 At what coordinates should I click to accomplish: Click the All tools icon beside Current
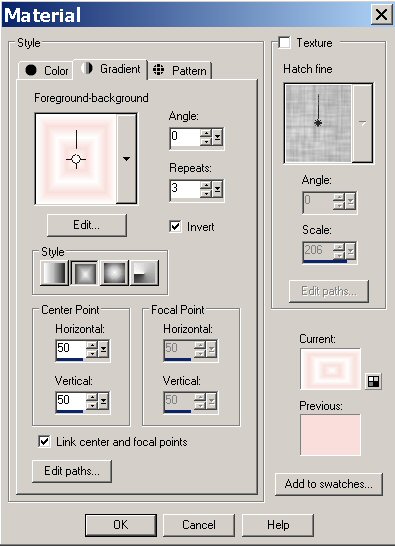373,381
